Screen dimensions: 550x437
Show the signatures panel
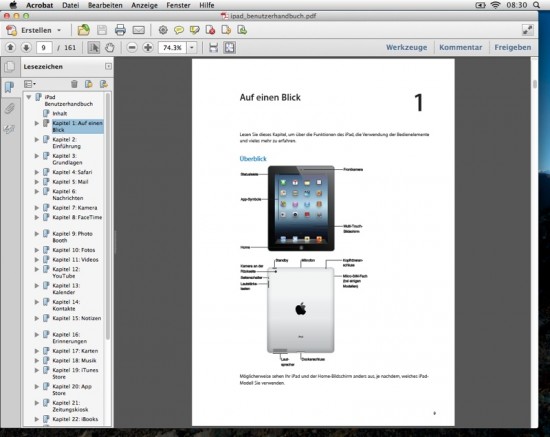pos(9,129)
